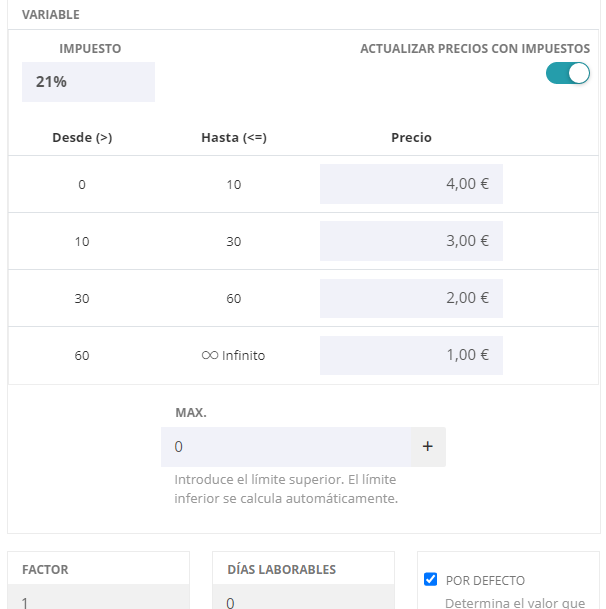
Task: Click the Hasta value 30 cell
Action: point(233,242)
